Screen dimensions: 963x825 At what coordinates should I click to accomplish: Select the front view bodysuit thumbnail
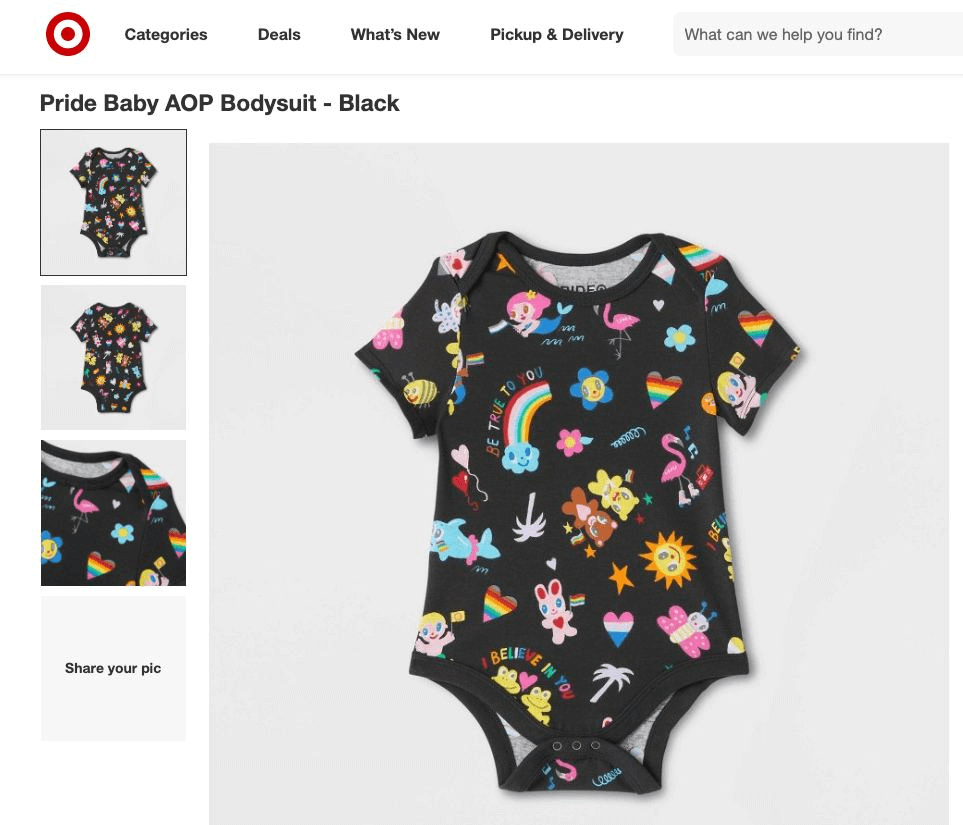[x=114, y=202]
